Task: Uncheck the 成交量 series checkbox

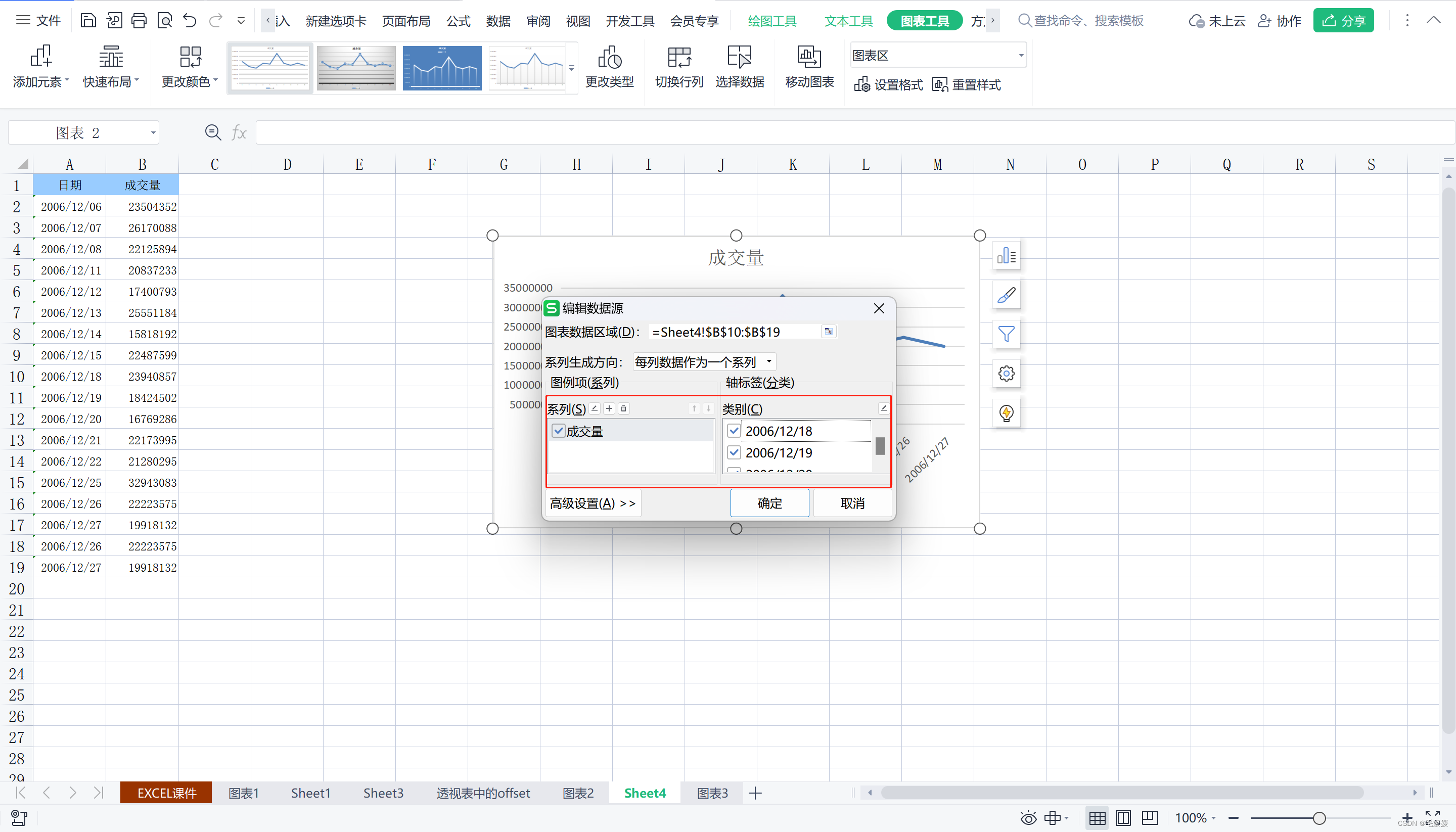Action: [x=558, y=431]
